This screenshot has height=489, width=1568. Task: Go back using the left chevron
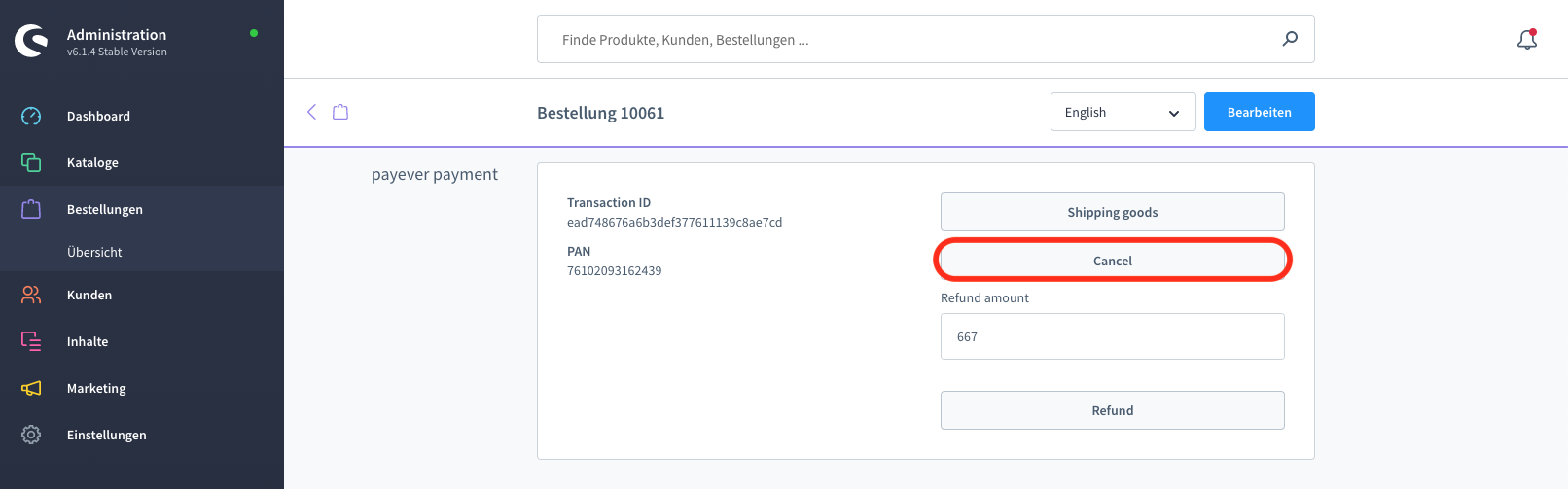(312, 112)
